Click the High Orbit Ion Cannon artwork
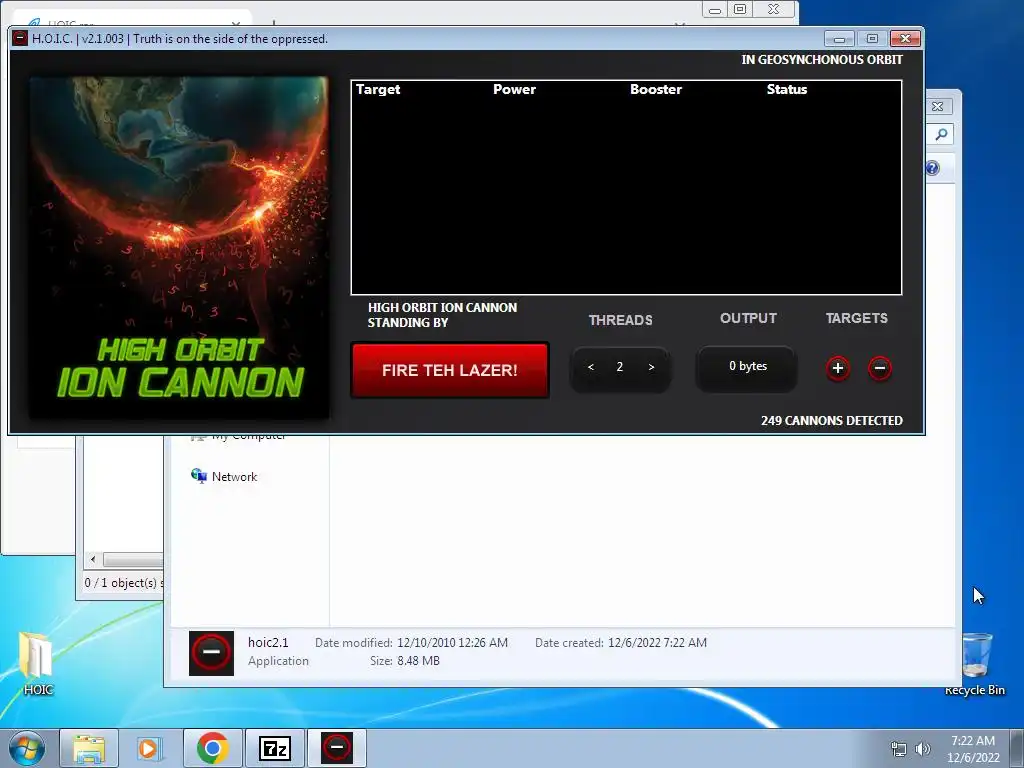Screen dimensions: 1024x768 point(179,248)
